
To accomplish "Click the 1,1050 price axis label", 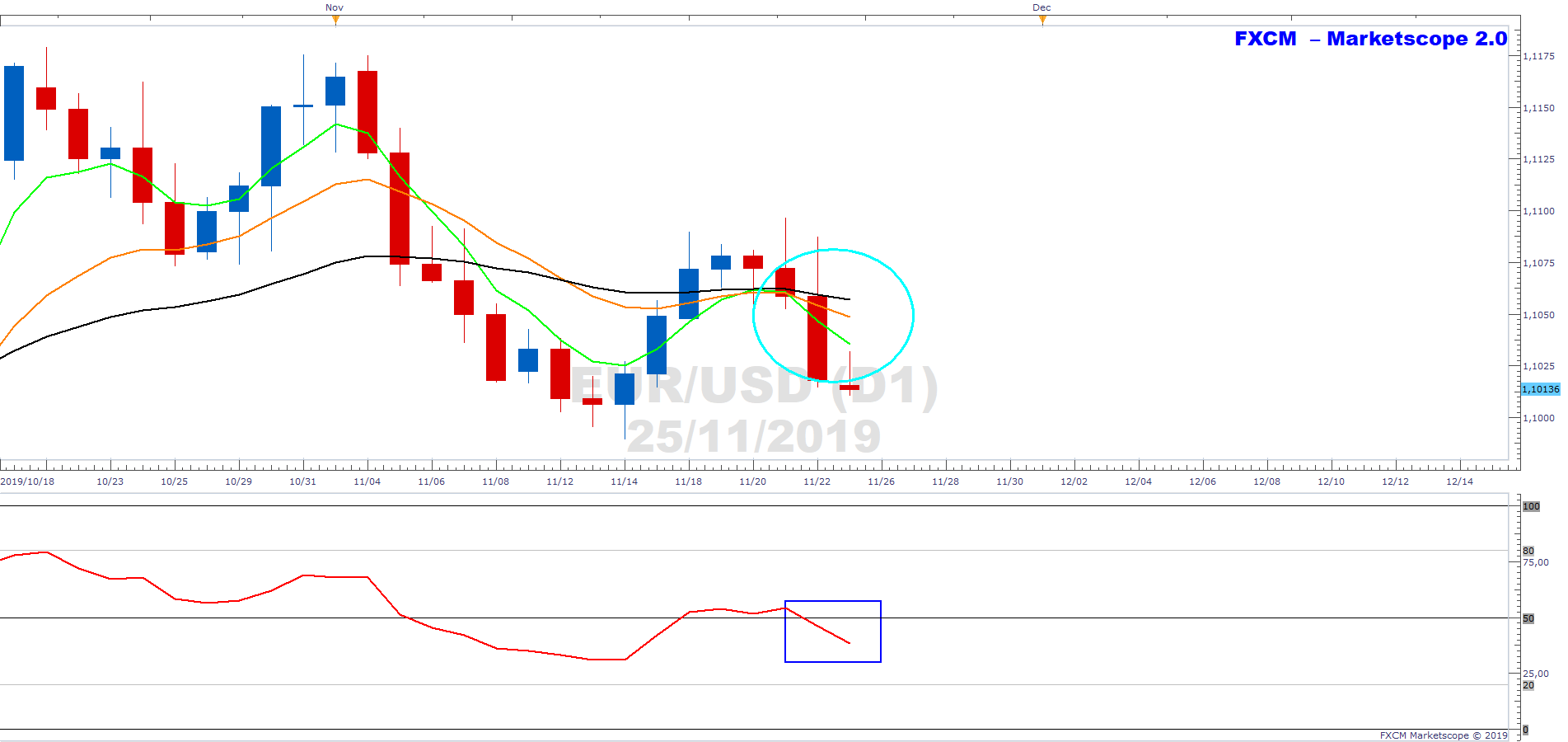I will coord(1538,315).
